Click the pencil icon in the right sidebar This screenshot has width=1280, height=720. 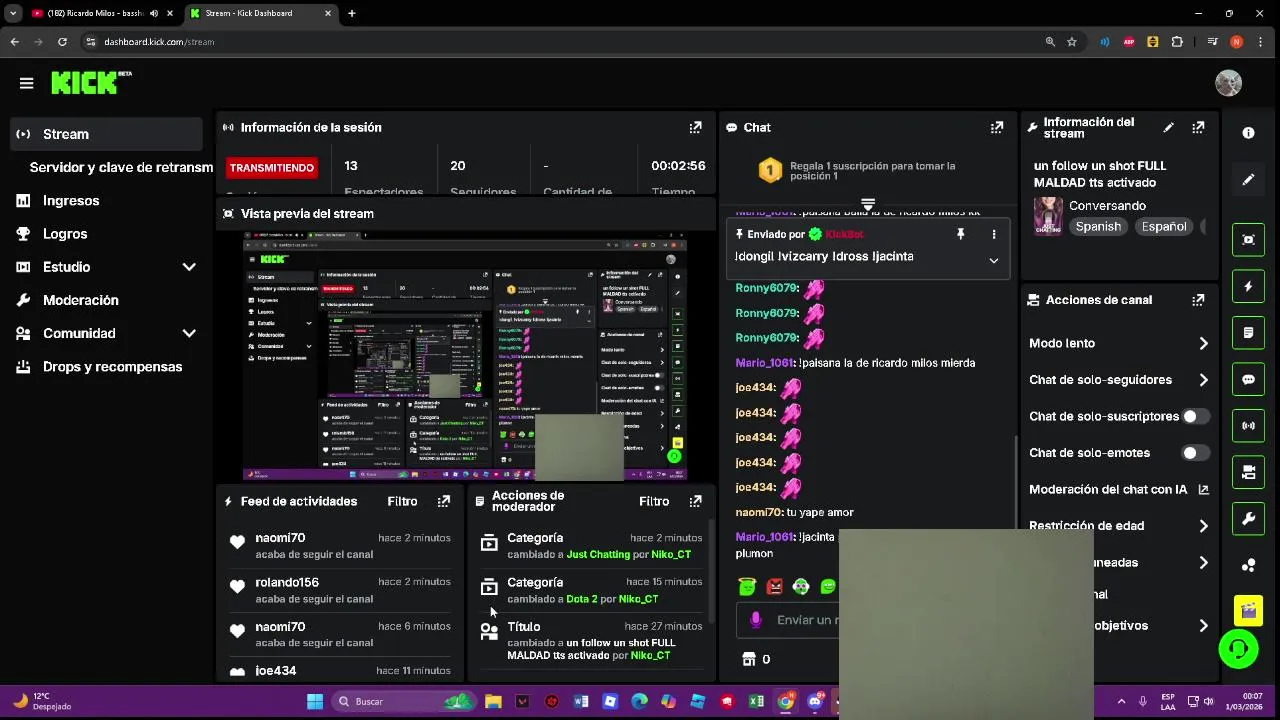(1248, 180)
